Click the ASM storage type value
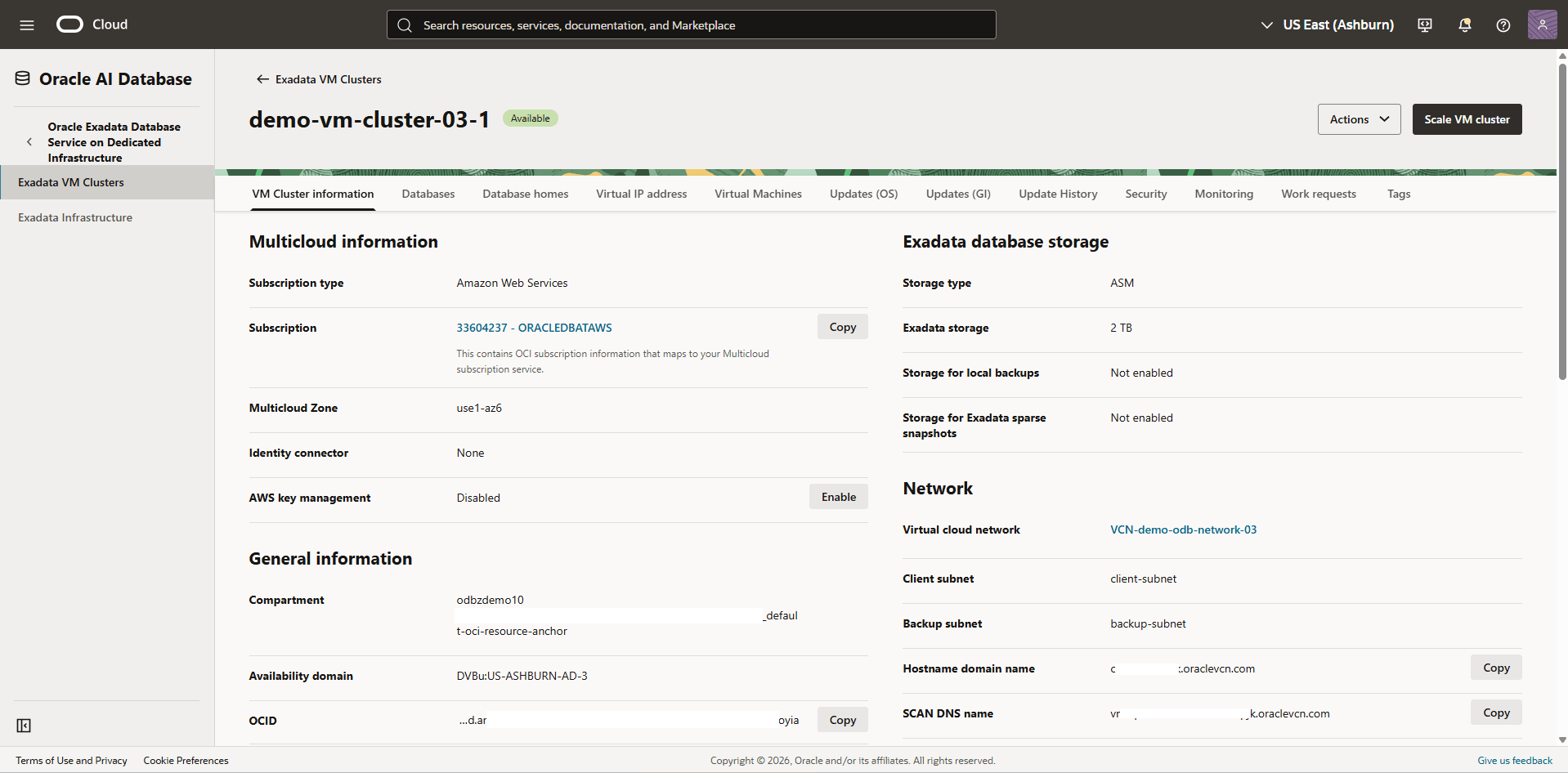 [1122, 283]
